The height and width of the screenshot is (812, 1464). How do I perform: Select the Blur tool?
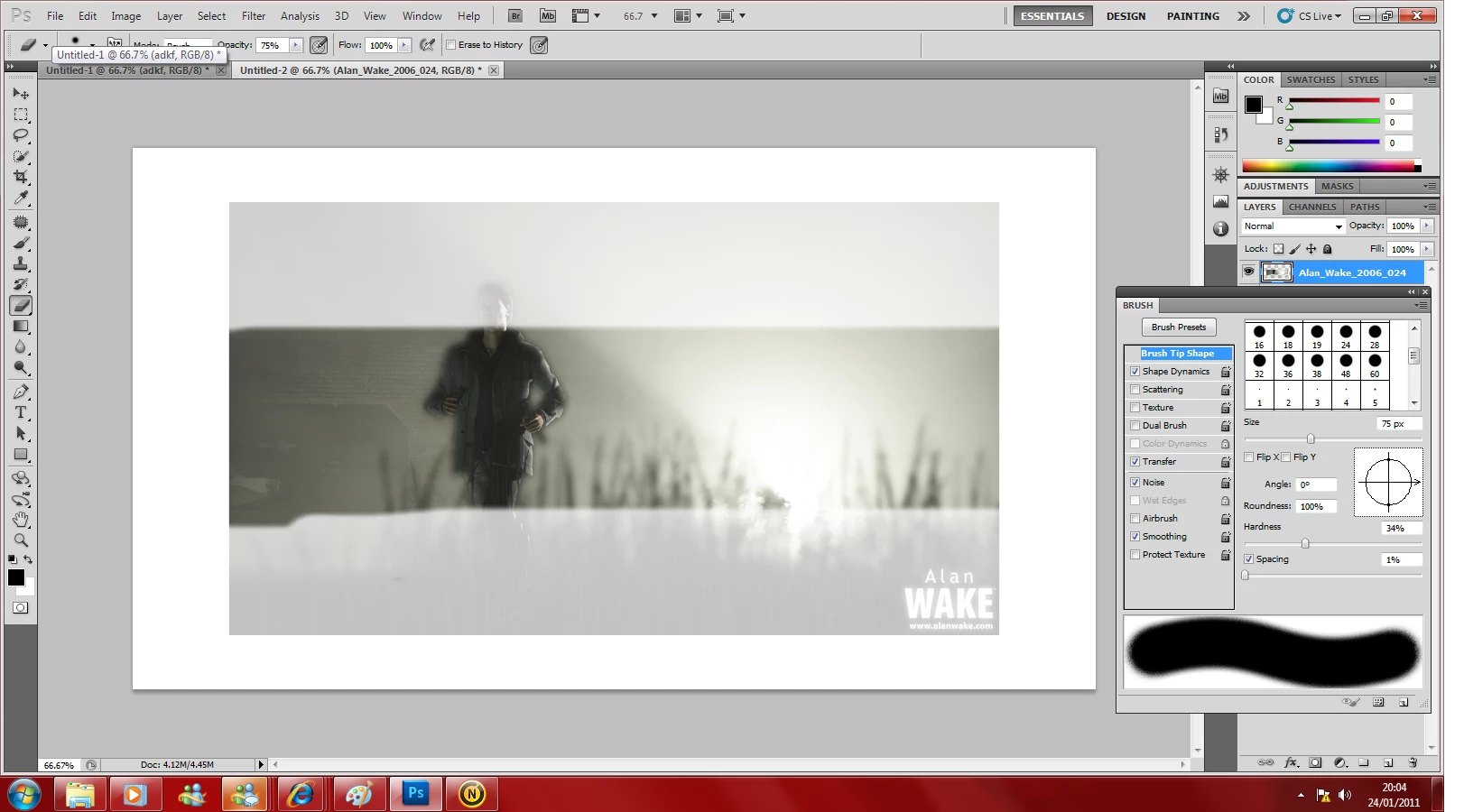(21, 346)
